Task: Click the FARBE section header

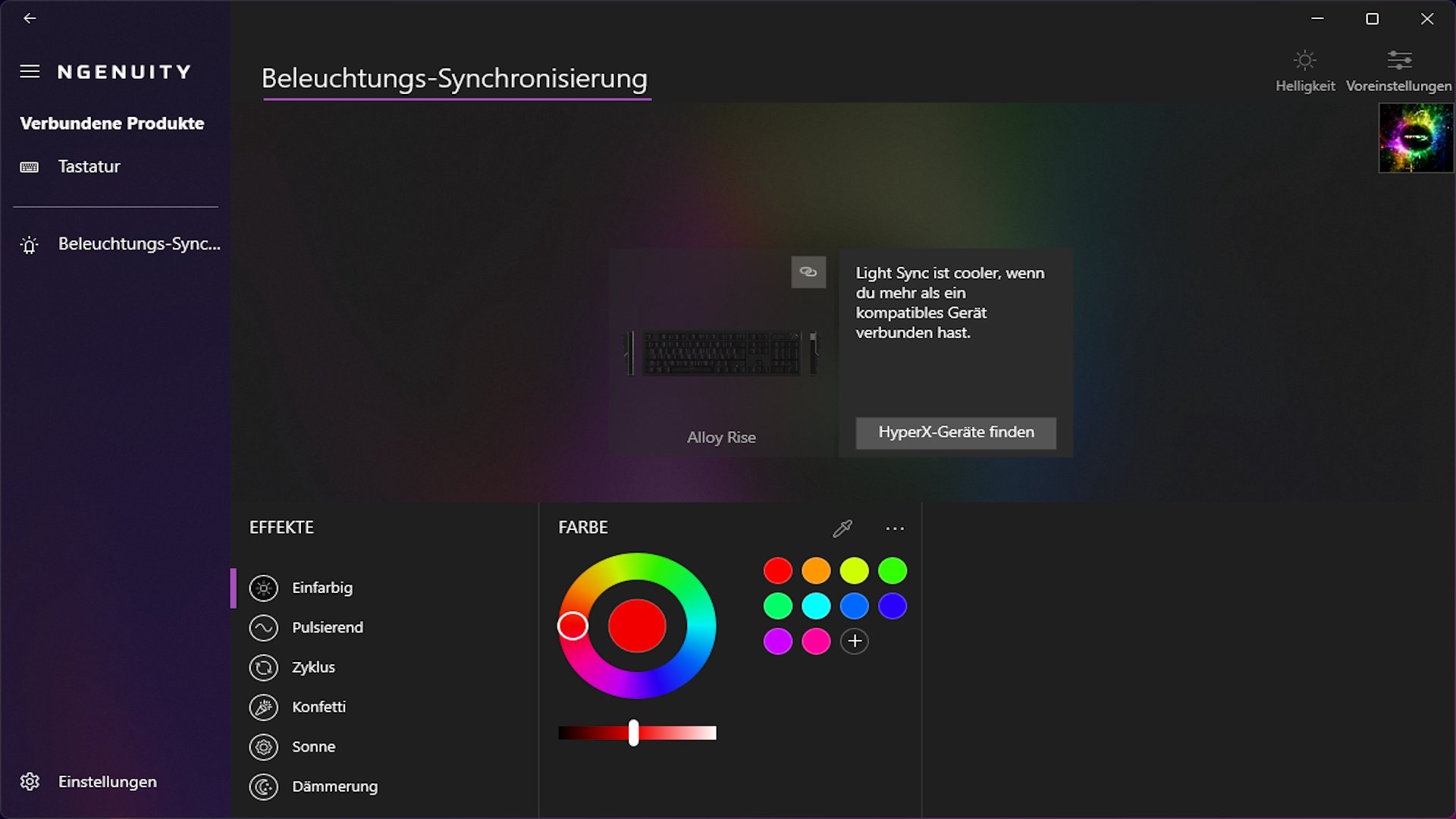Action: 583,528
